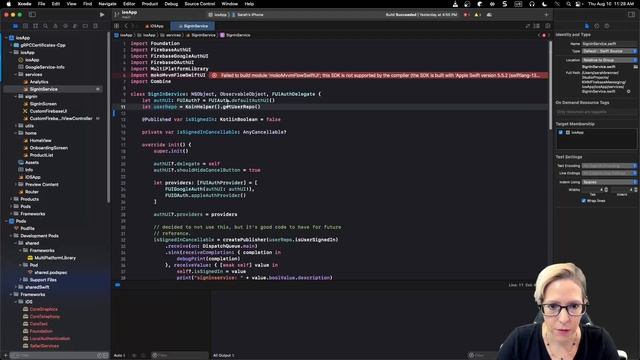Adjust editor options lines icon

(537, 26)
